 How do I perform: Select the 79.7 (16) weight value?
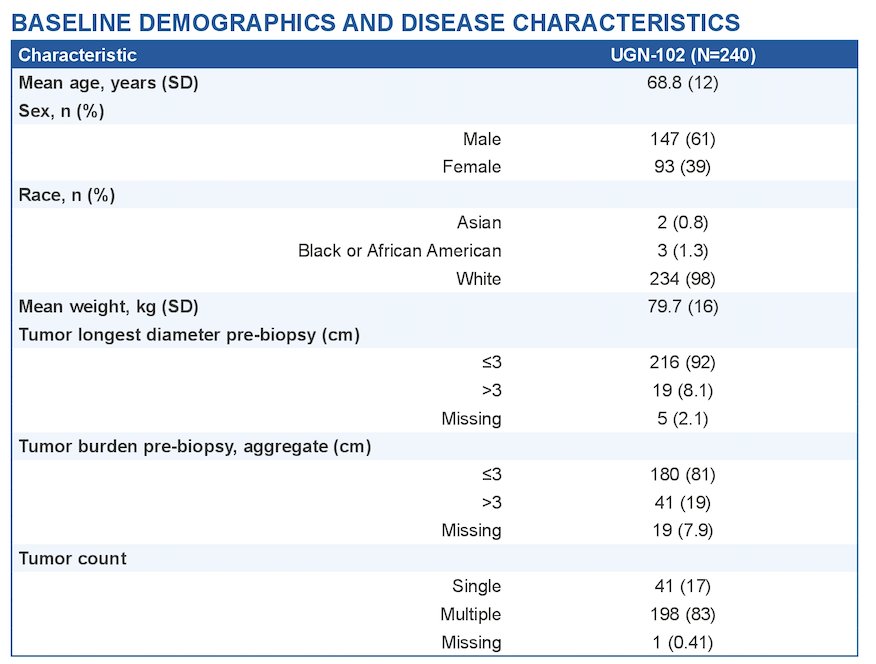(683, 307)
